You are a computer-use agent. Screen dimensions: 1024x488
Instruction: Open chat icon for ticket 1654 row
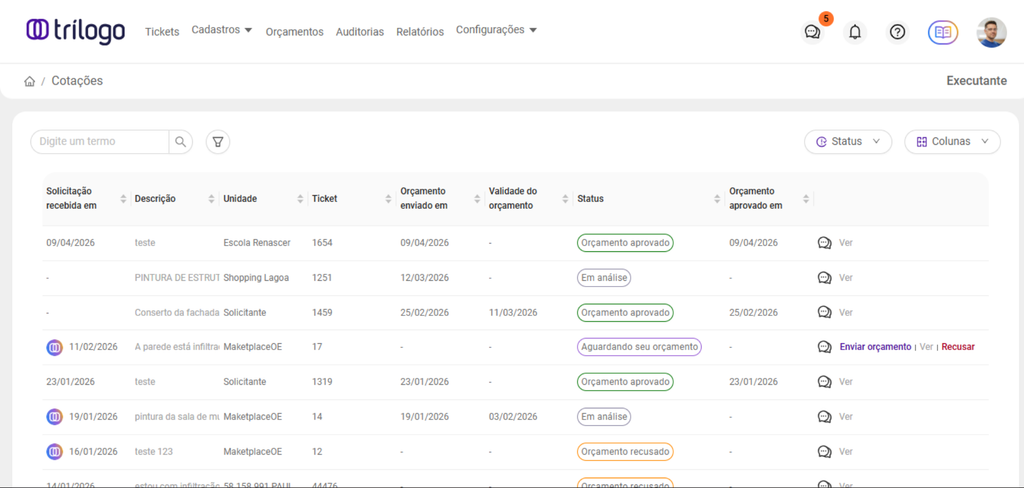click(825, 243)
